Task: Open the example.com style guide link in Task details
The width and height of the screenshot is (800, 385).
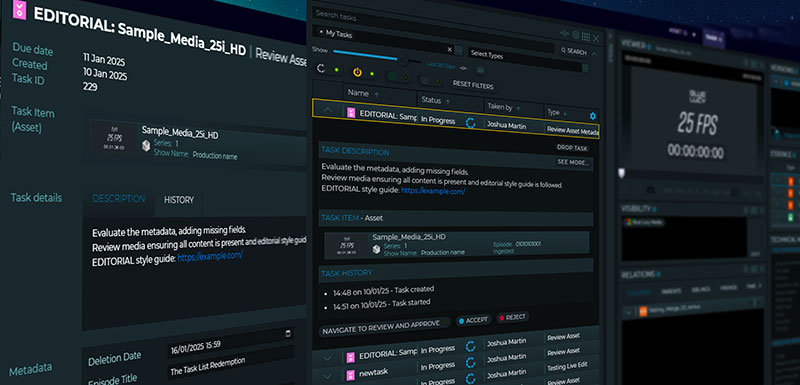Action: tap(210, 256)
